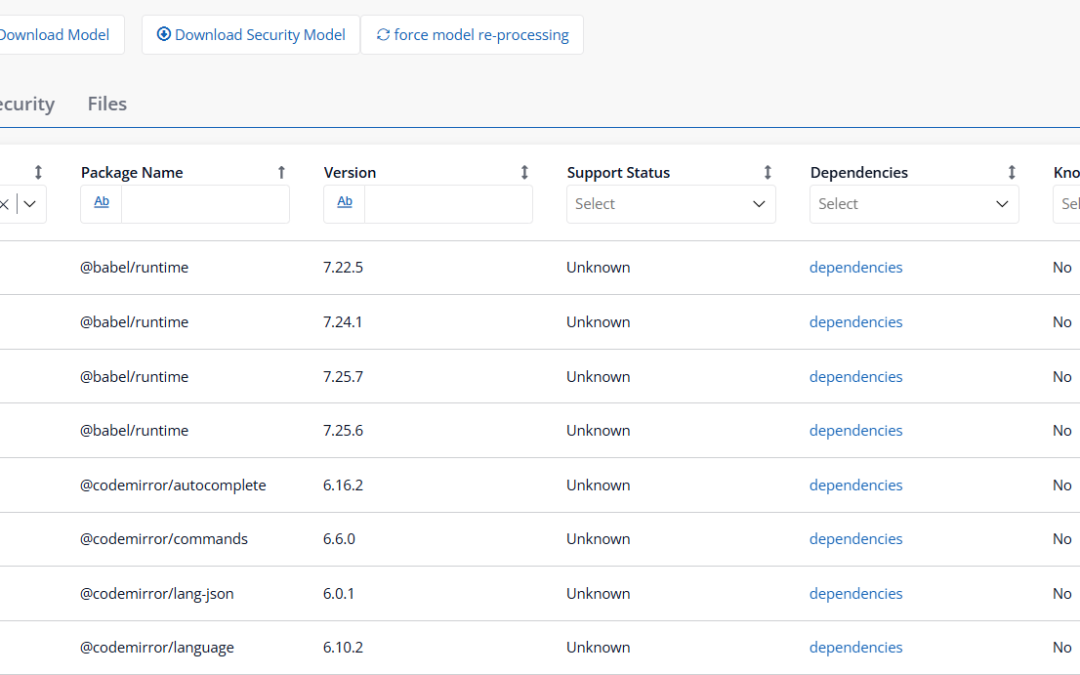Click the Ab filter icon under Version
The height and width of the screenshot is (675, 1080).
click(344, 203)
